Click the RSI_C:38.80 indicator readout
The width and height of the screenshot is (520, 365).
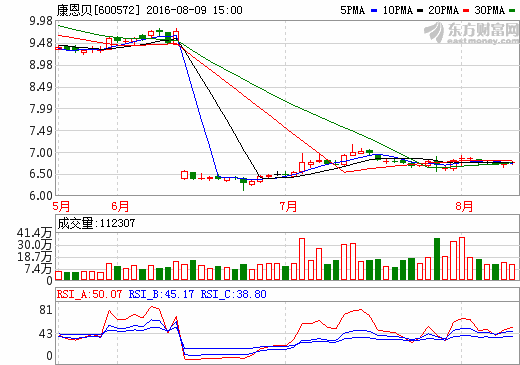click(233, 294)
